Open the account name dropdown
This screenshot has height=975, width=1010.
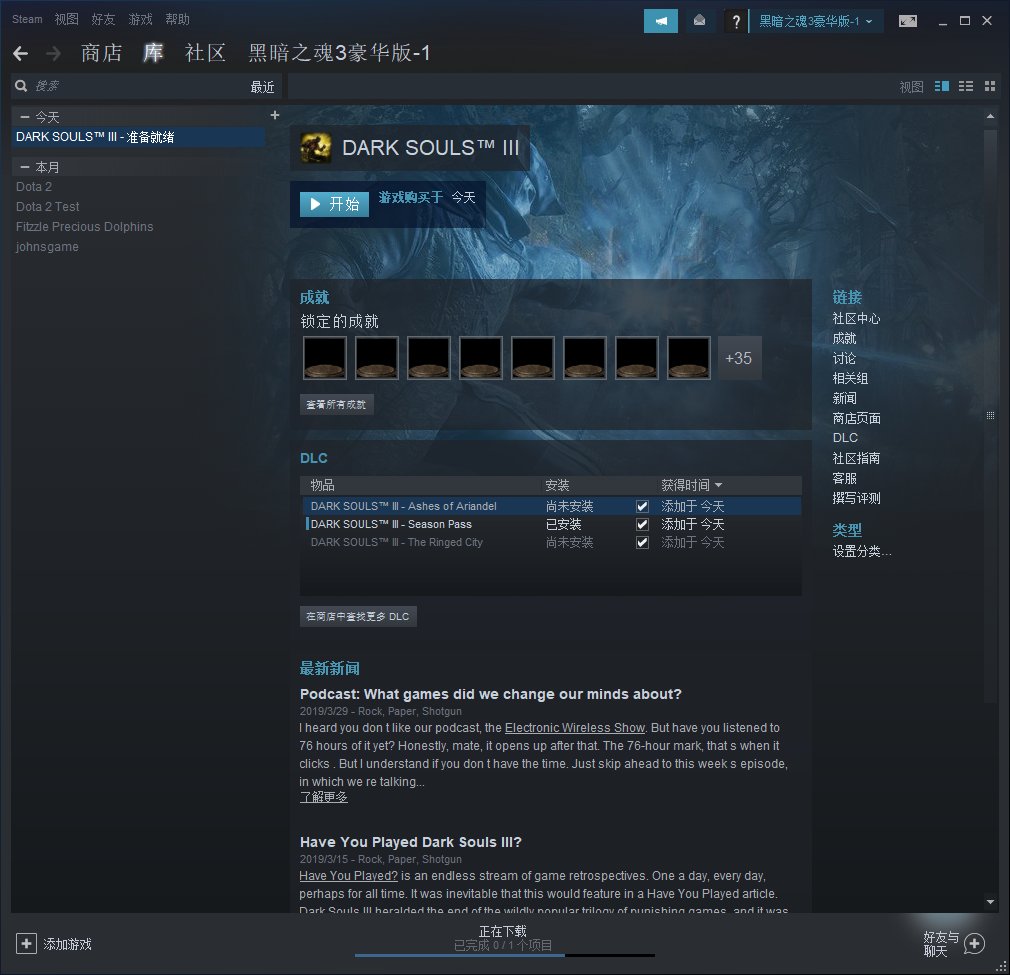816,21
